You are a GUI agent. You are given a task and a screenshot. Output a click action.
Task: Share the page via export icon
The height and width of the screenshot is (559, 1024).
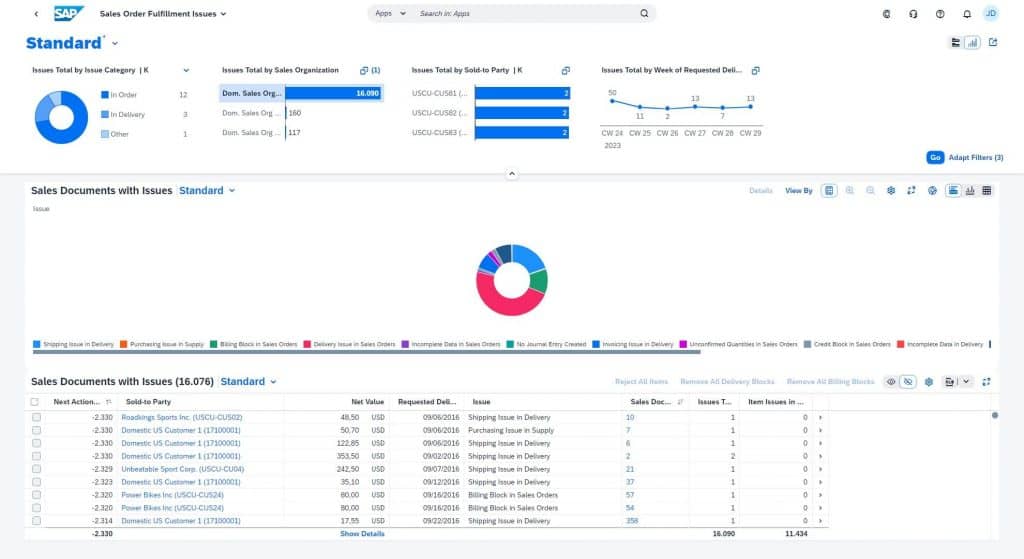pos(993,42)
